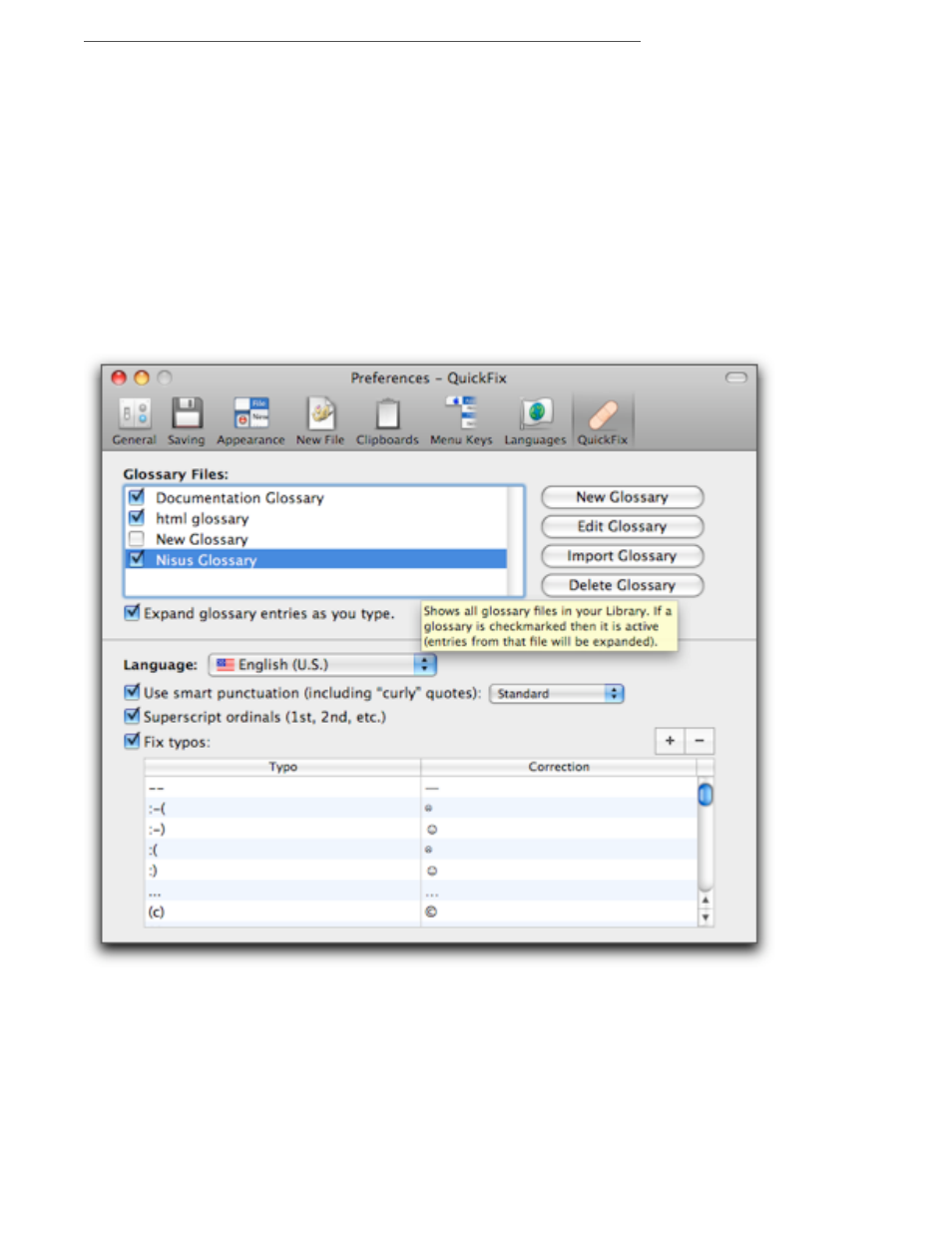Select the ':)' typo row
This screenshot has width=952, height=1233.
click(421, 871)
